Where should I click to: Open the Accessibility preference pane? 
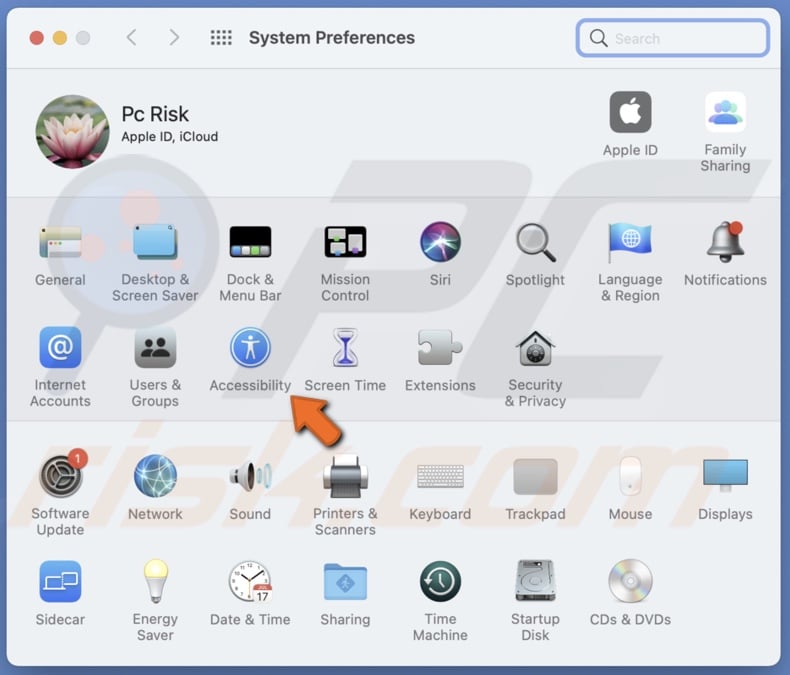pyautogui.click(x=250, y=349)
